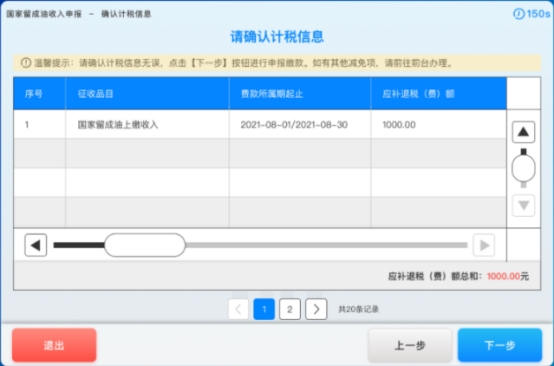Screen dimensions: 554x366
Task: Click the horizontal scrollbar thumb
Action: (145, 245)
